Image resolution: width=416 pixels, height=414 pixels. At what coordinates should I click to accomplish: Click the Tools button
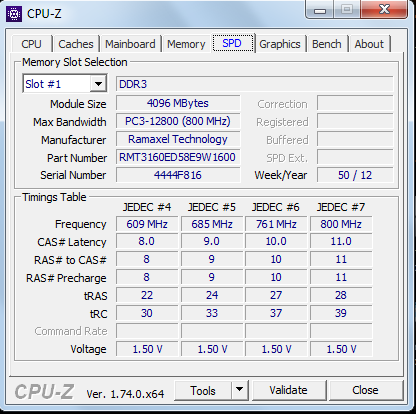pos(203,391)
